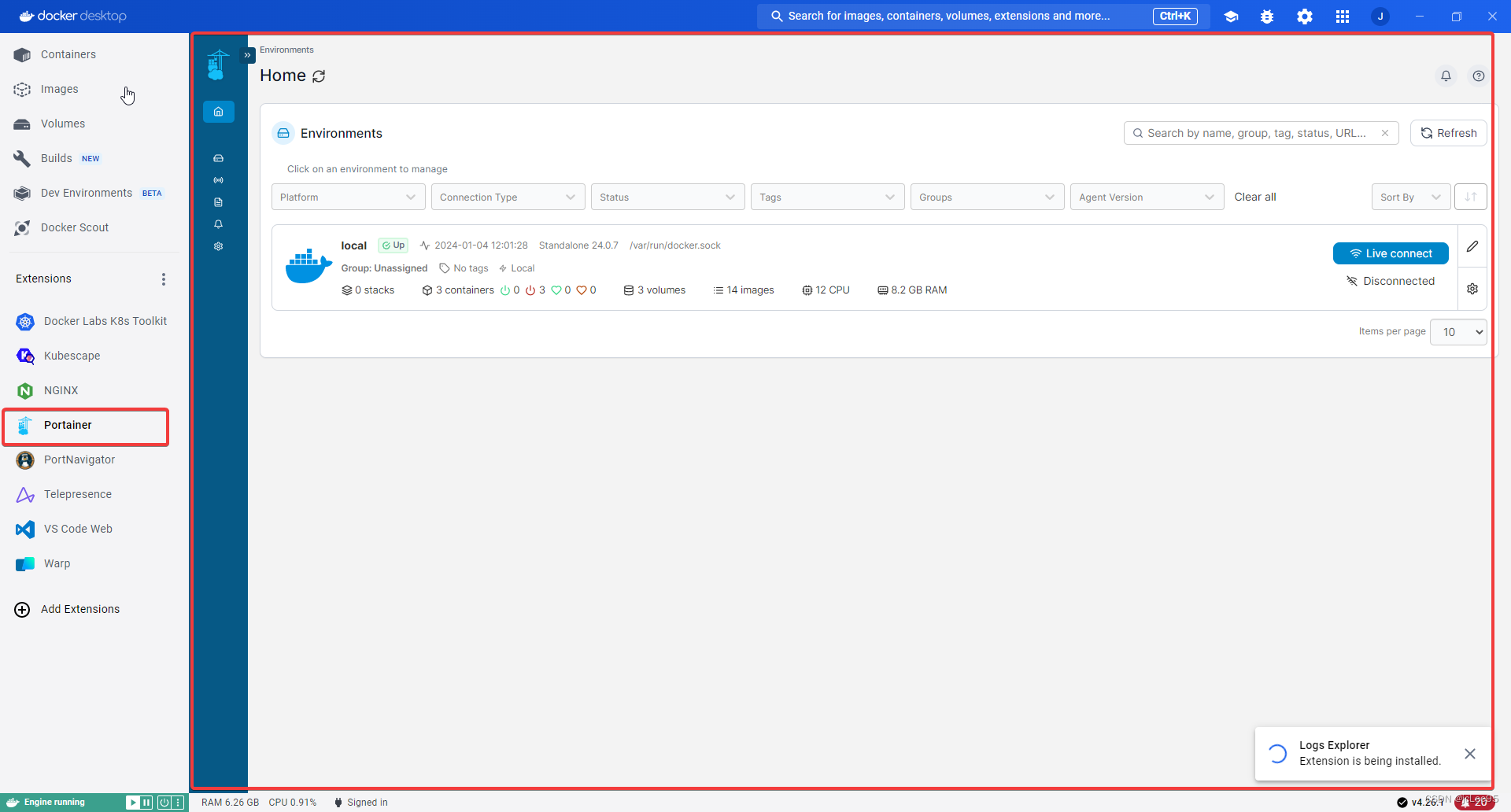1511x812 pixels.
Task: Go to Containers in the left sidebar
Action: 94,54
